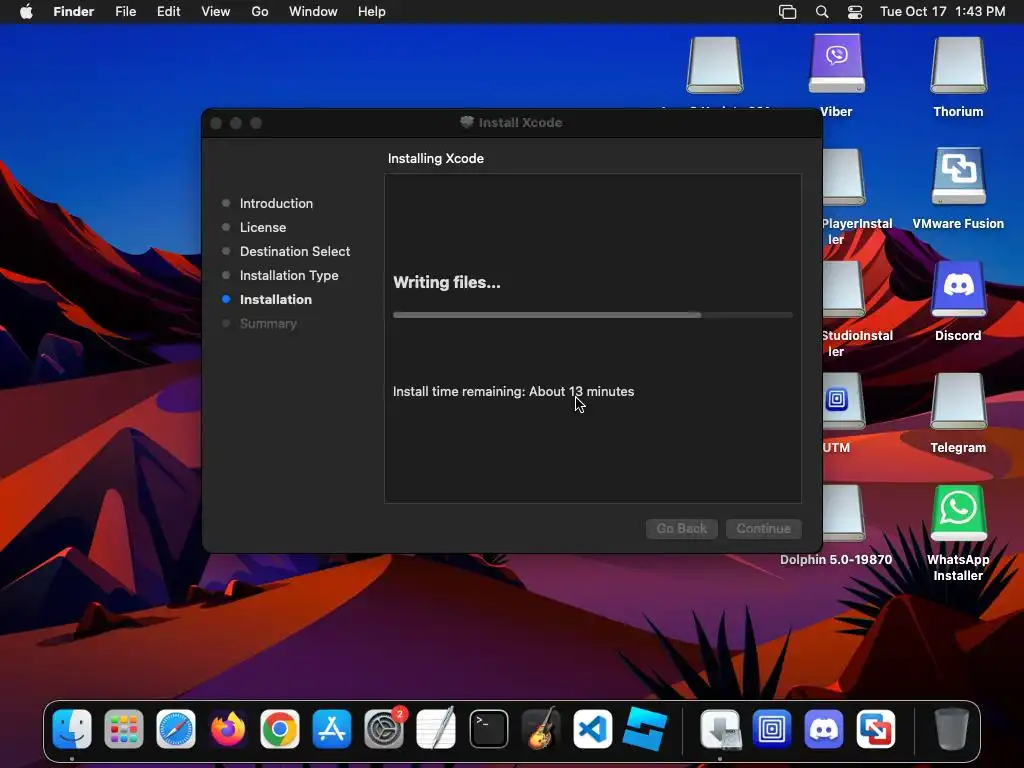
Task: Click the License step in sidebar
Action: click(263, 227)
